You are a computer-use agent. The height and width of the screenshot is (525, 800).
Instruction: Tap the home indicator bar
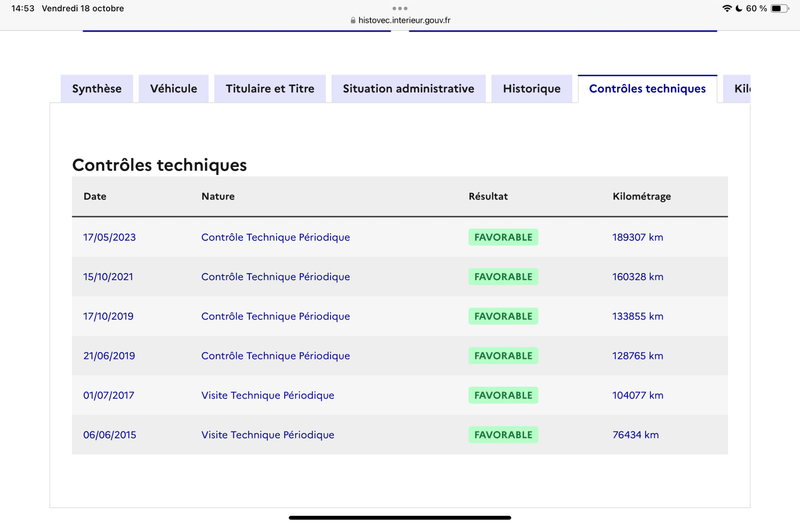click(400, 517)
